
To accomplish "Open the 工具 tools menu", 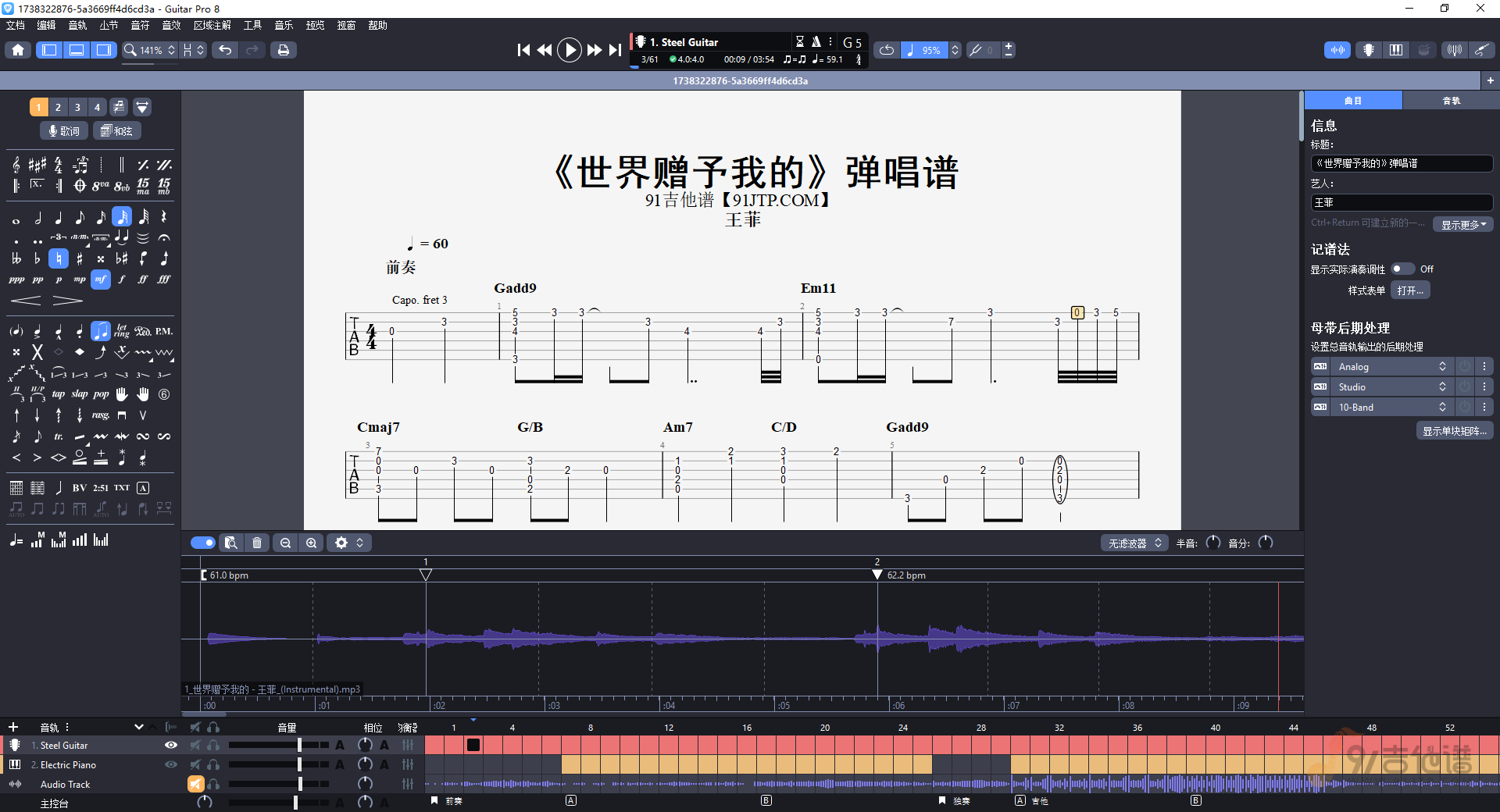I will click(252, 25).
